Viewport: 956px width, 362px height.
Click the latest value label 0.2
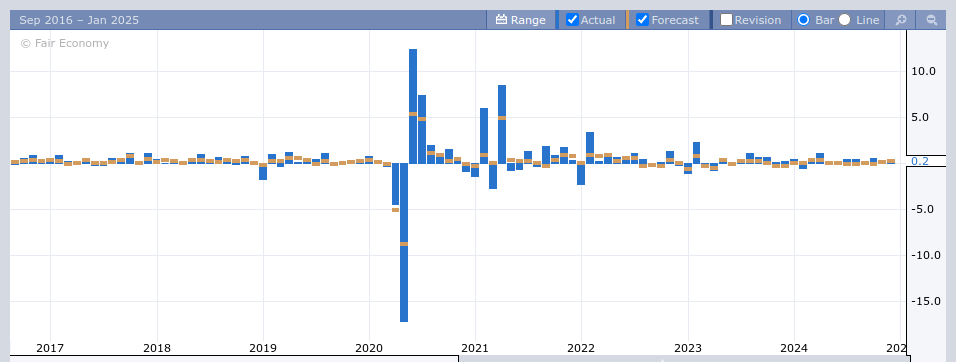919,161
